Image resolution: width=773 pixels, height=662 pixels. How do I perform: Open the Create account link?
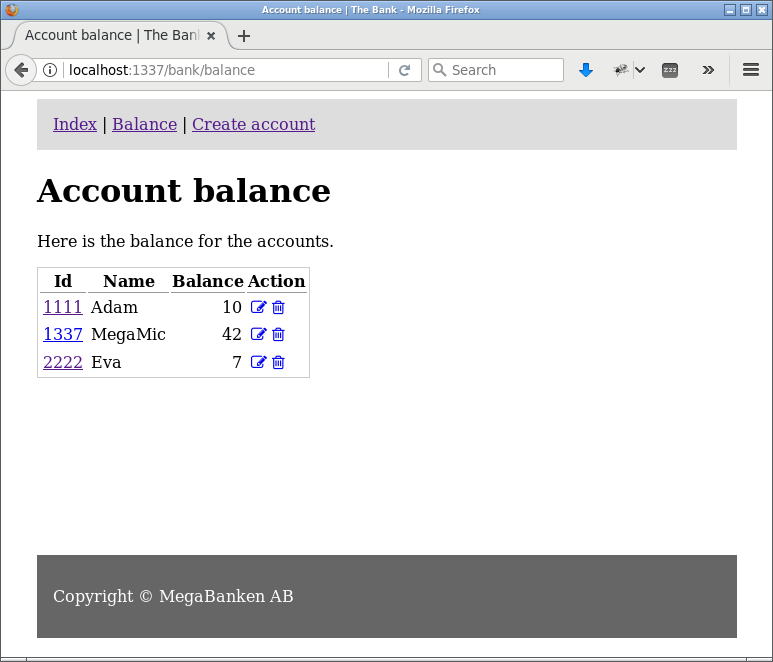point(253,124)
